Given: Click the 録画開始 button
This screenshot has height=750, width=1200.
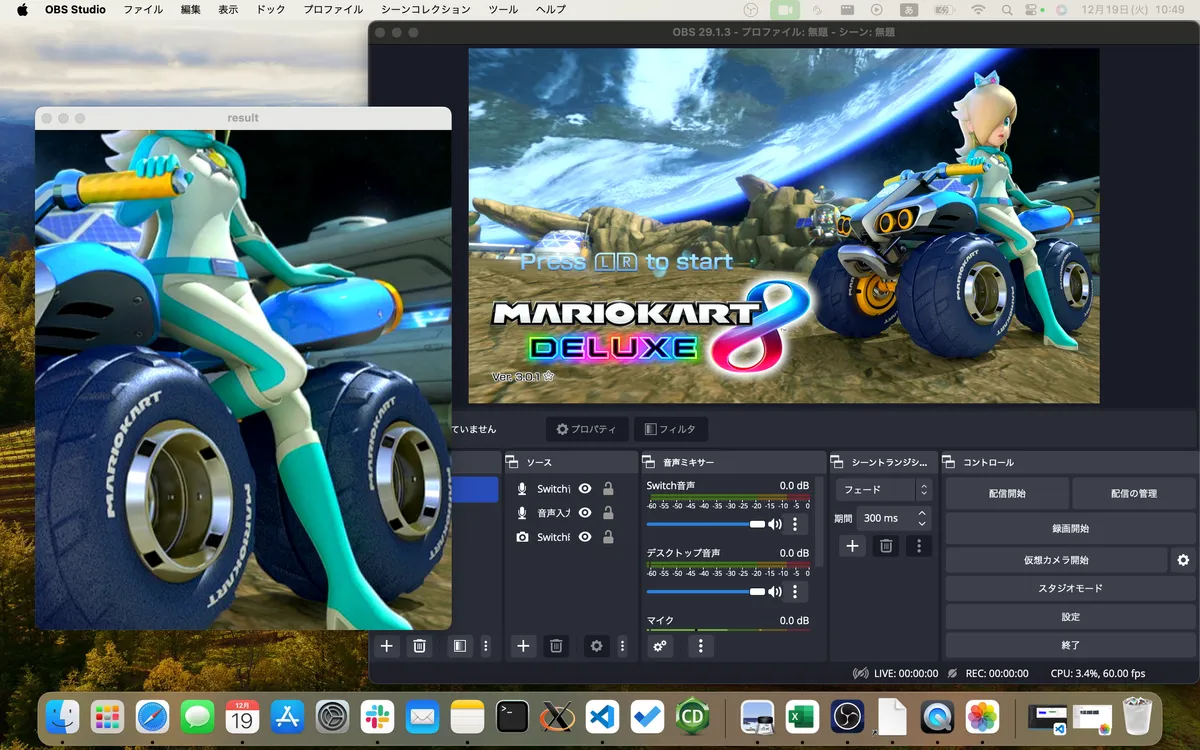Looking at the screenshot, I should (x=1070, y=528).
